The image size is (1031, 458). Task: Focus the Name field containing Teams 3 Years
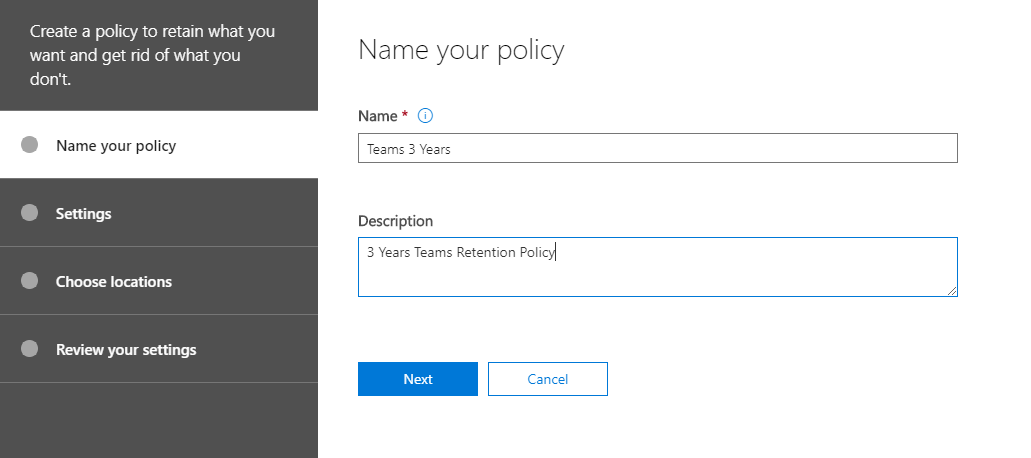tap(658, 149)
